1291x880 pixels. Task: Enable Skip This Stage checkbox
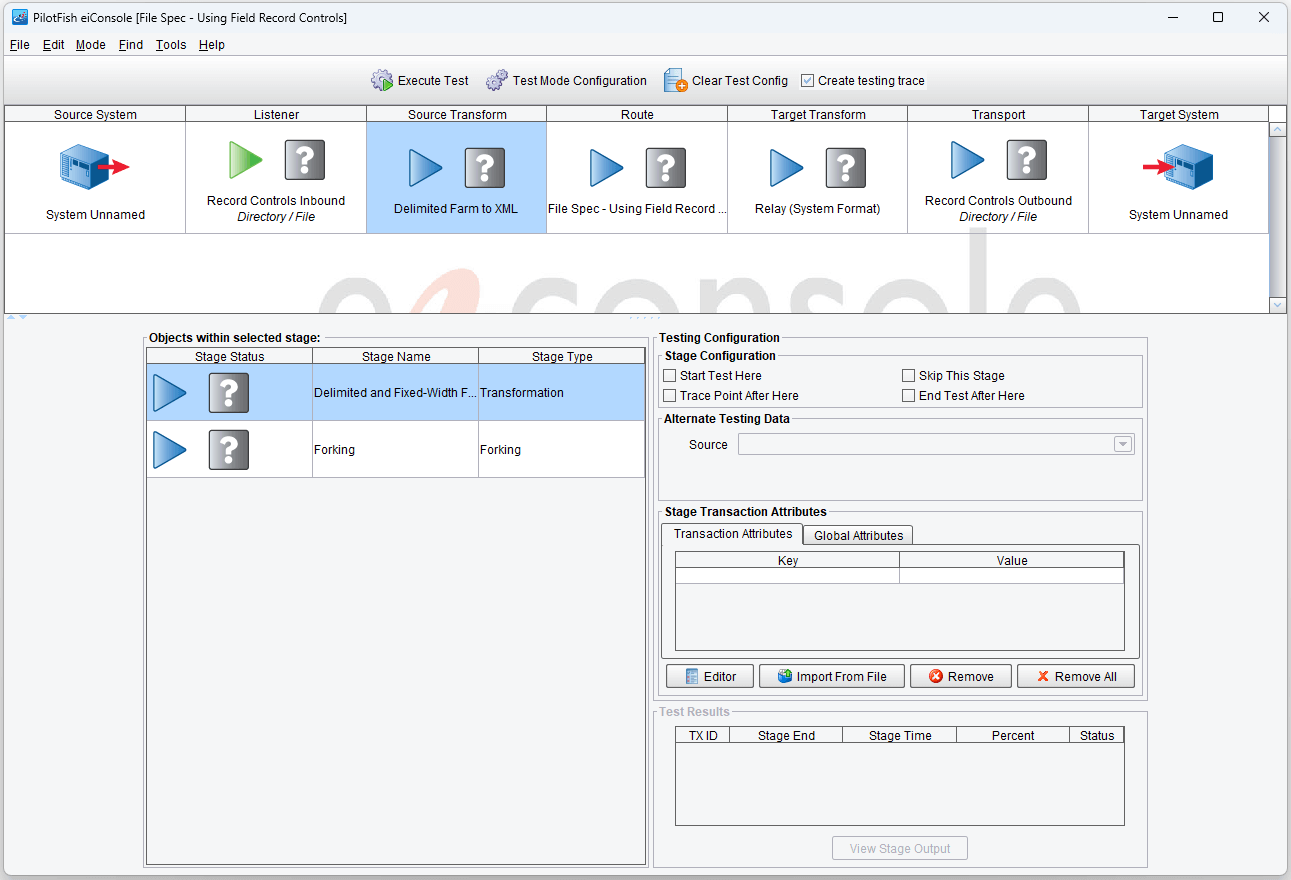coord(908,376)
